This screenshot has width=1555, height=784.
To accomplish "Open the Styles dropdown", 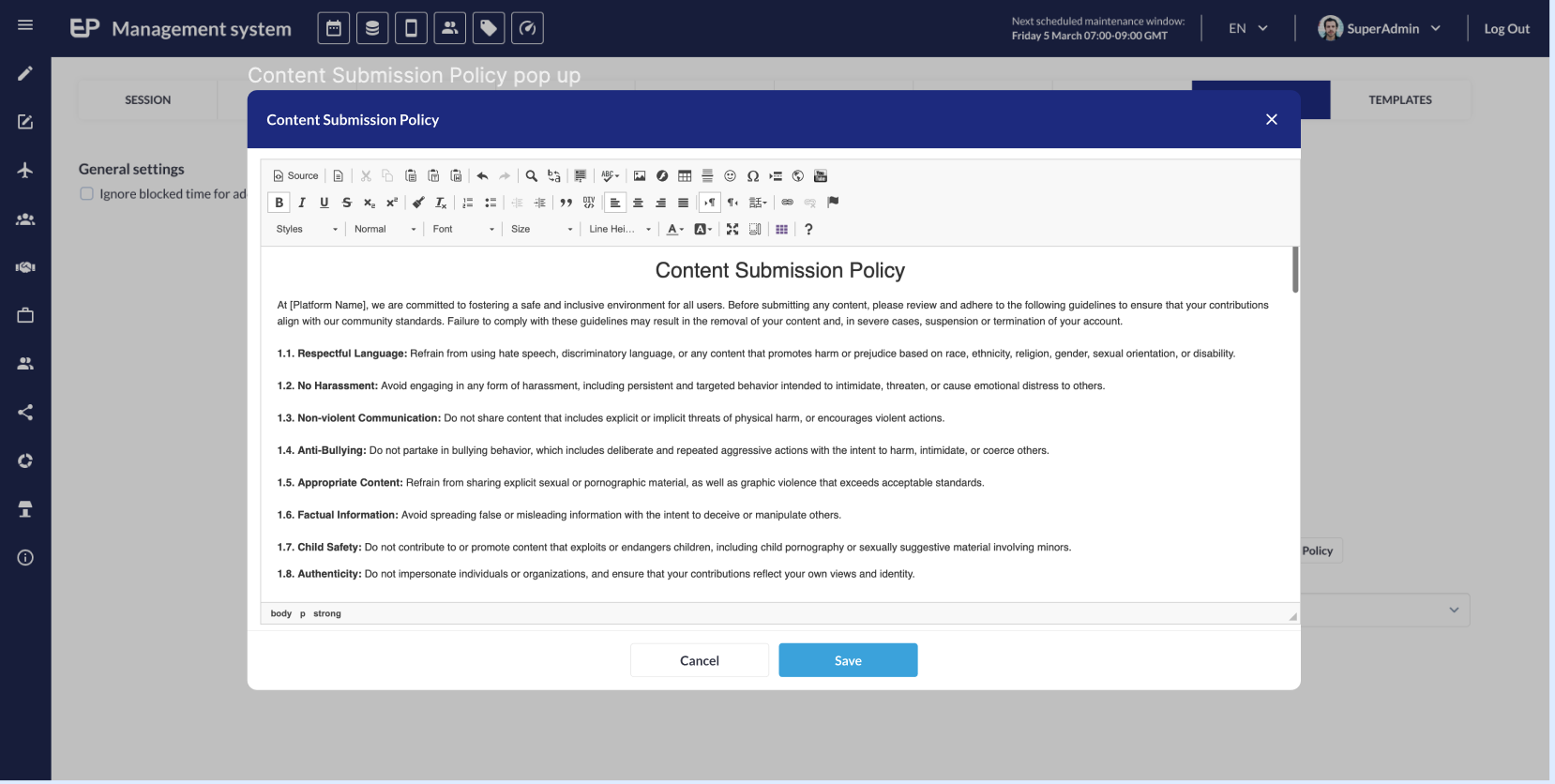I will coord(307,229).
